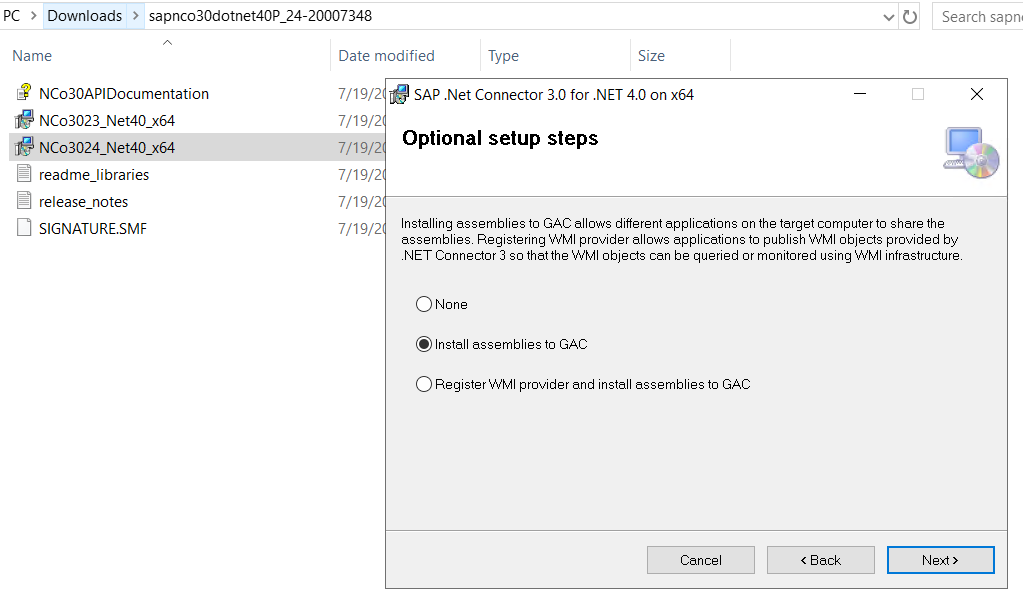The height and width of the screenshot is (598, 1023).
Task: Expand chevron before Downloads in breadcrumb
Action: [33, 16]
